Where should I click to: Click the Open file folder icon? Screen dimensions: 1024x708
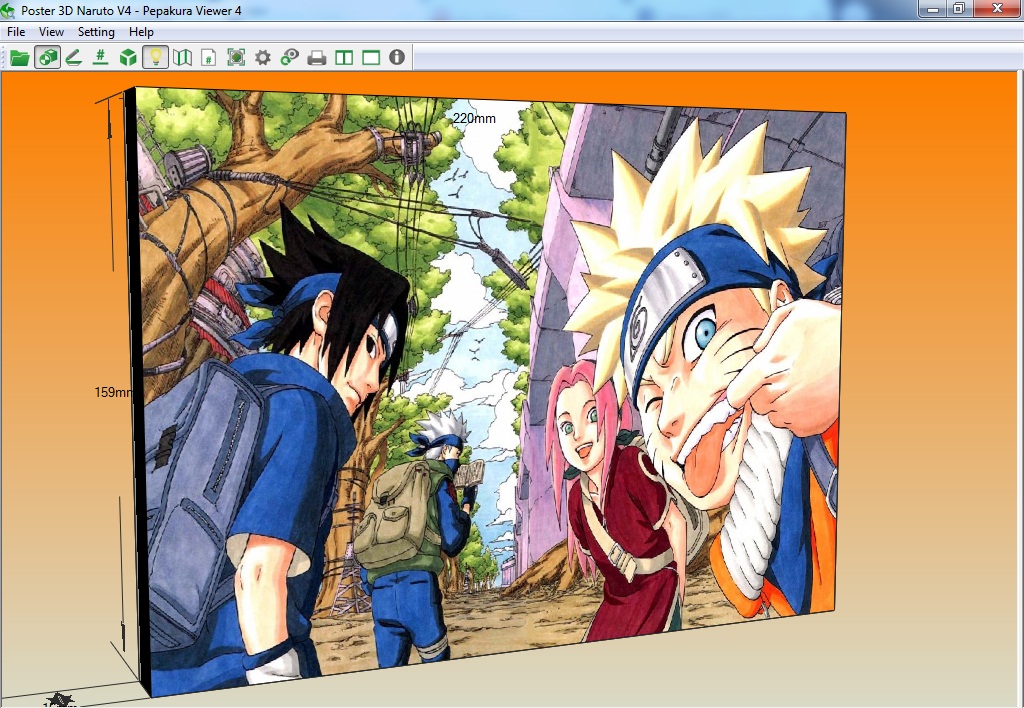[x=20, y=57]
